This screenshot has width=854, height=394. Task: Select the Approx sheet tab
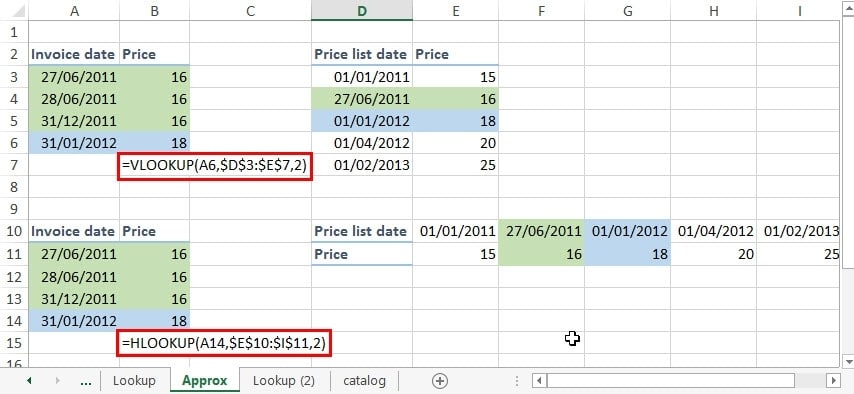pos(205,381)
